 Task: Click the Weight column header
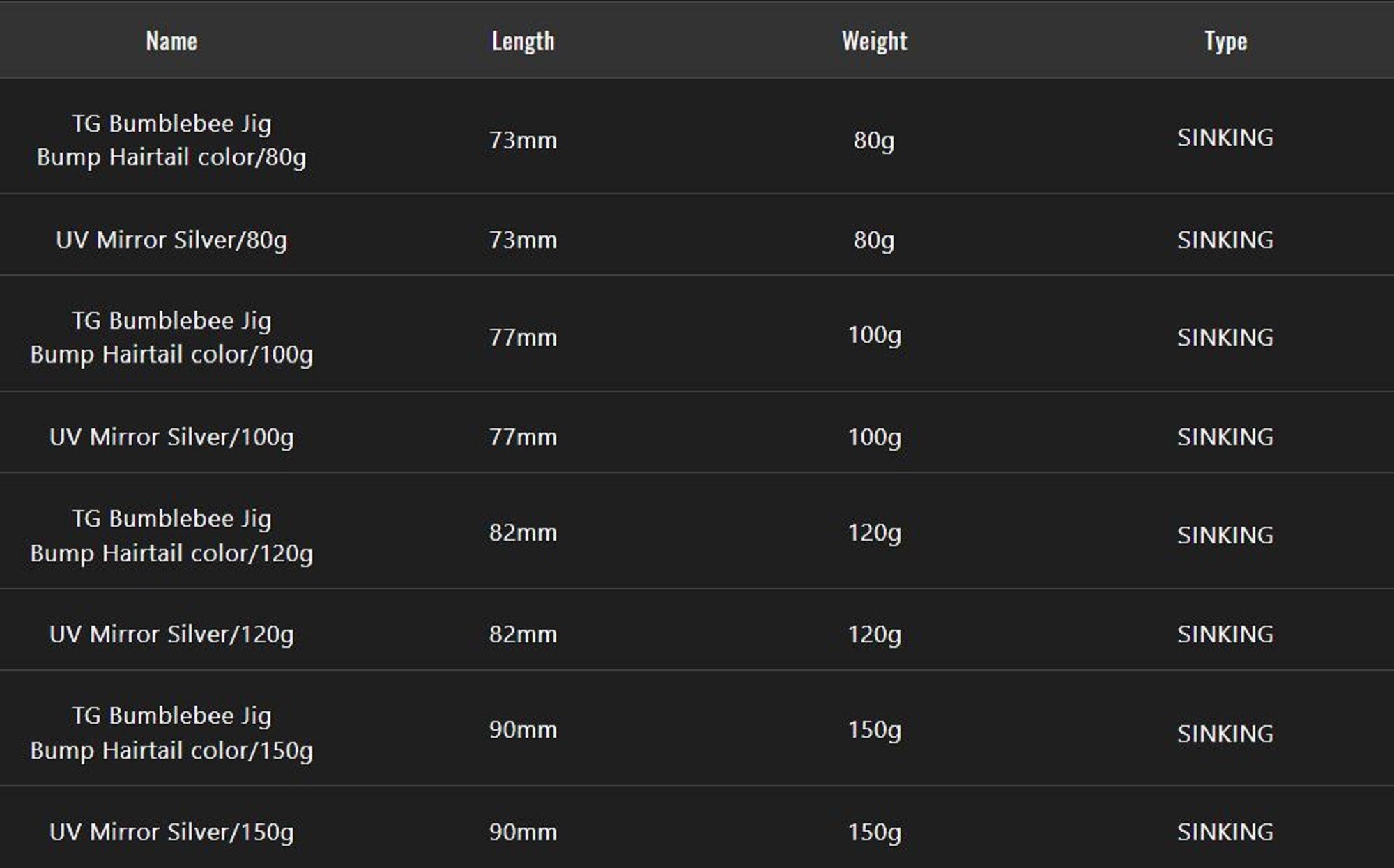tap(874, 41)
